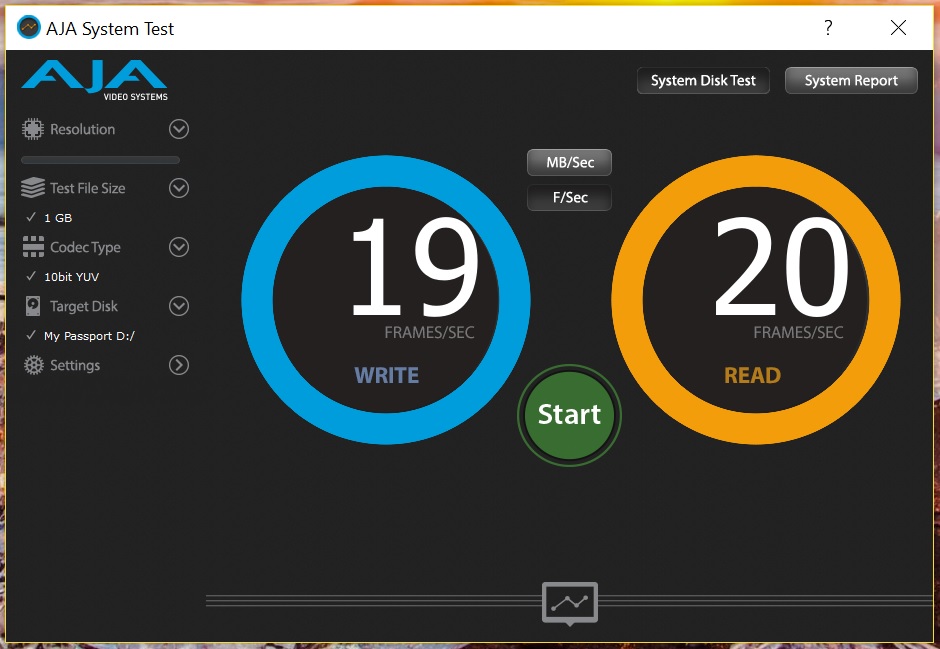
Task: Click the Test File Size stack icon
Action: tap(33, 188)
